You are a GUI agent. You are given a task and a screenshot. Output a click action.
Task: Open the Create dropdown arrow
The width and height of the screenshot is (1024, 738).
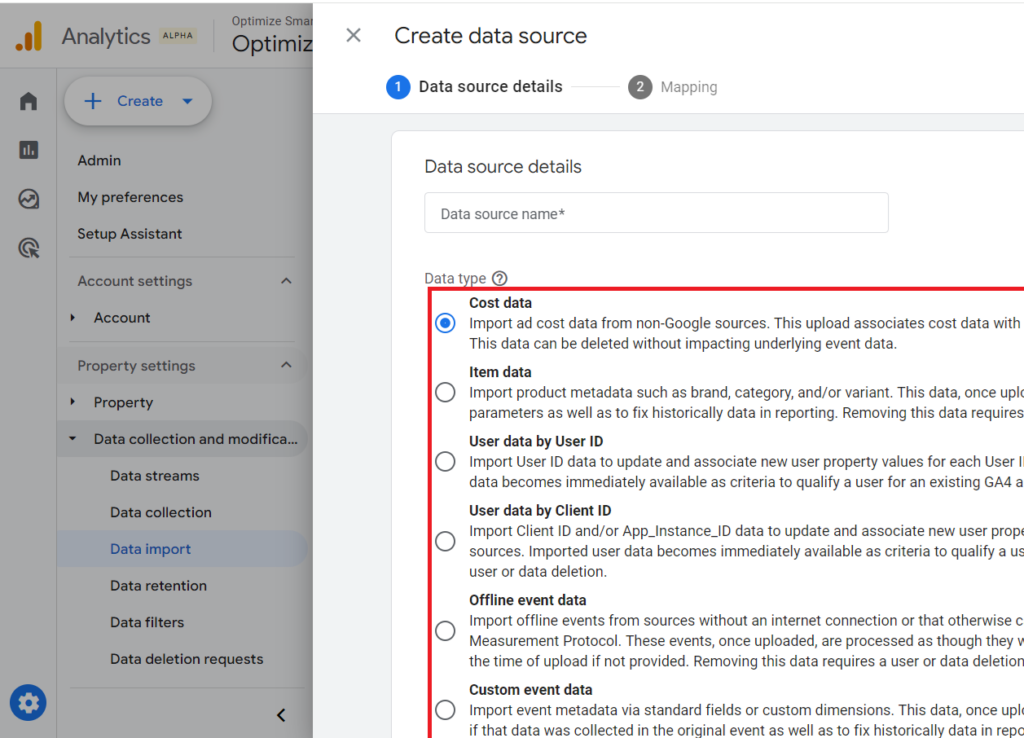coord(187,101)
